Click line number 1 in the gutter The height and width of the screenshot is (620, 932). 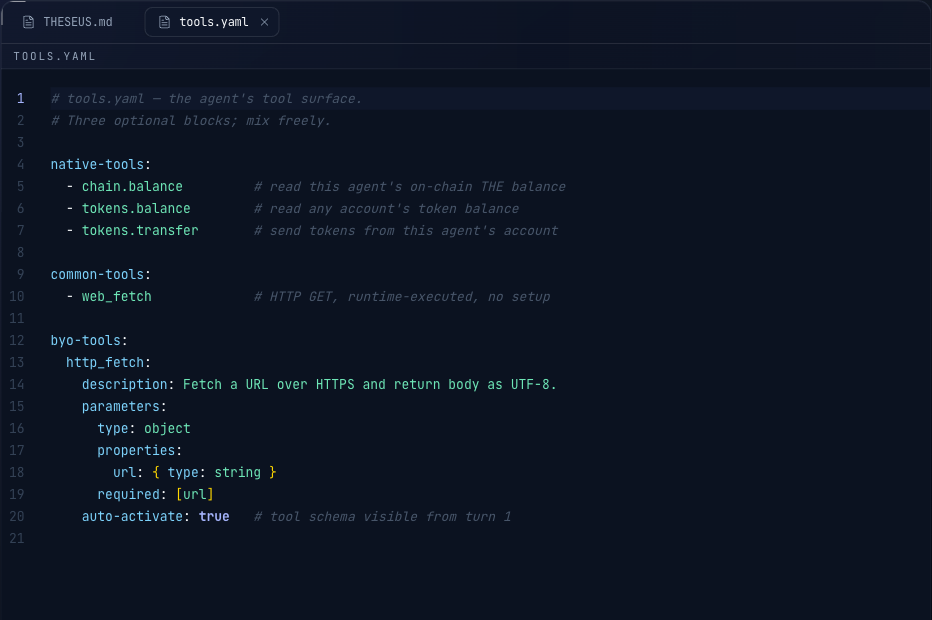click(20, 98)
